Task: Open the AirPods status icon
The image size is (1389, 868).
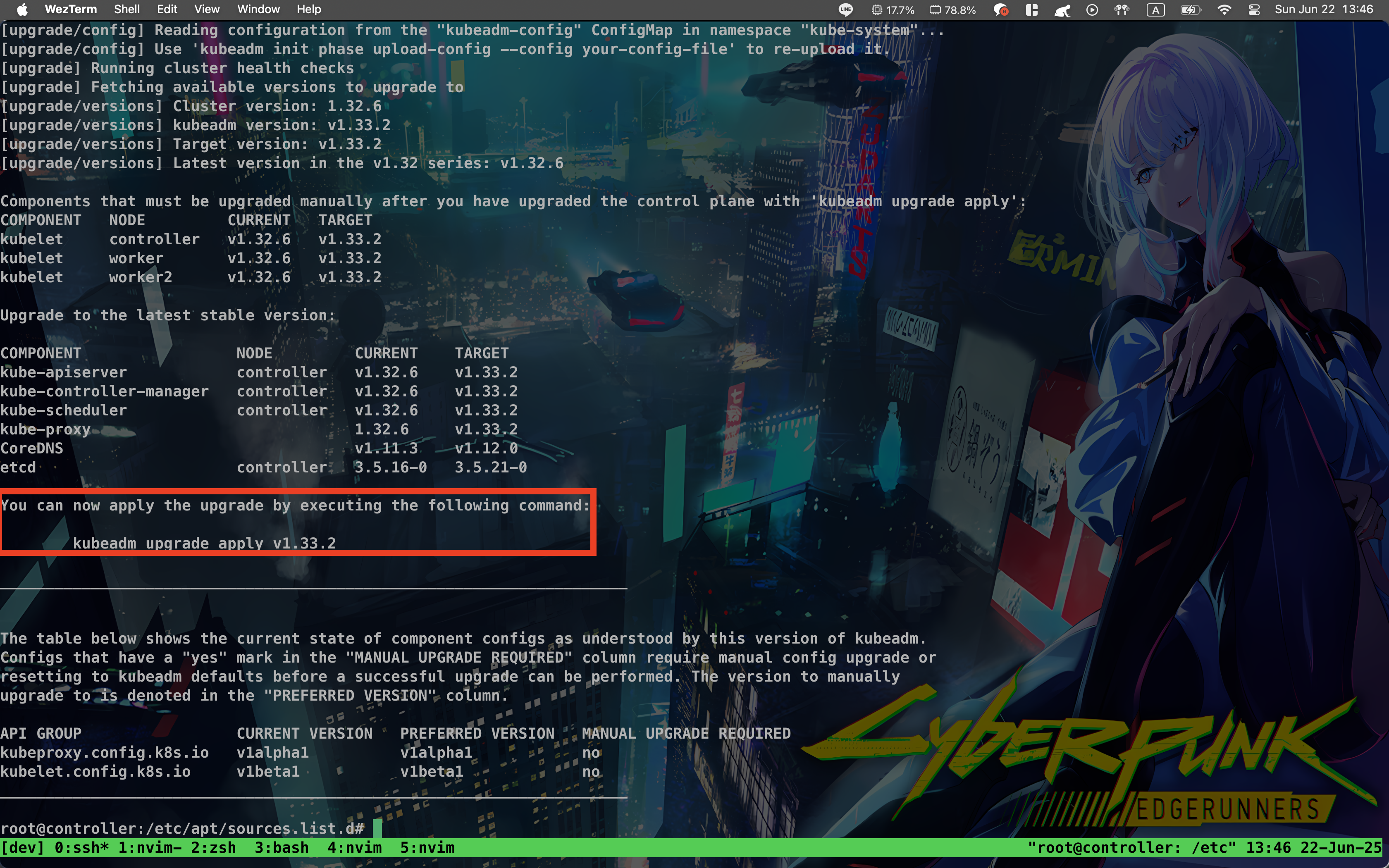Action: point(1122,10)
